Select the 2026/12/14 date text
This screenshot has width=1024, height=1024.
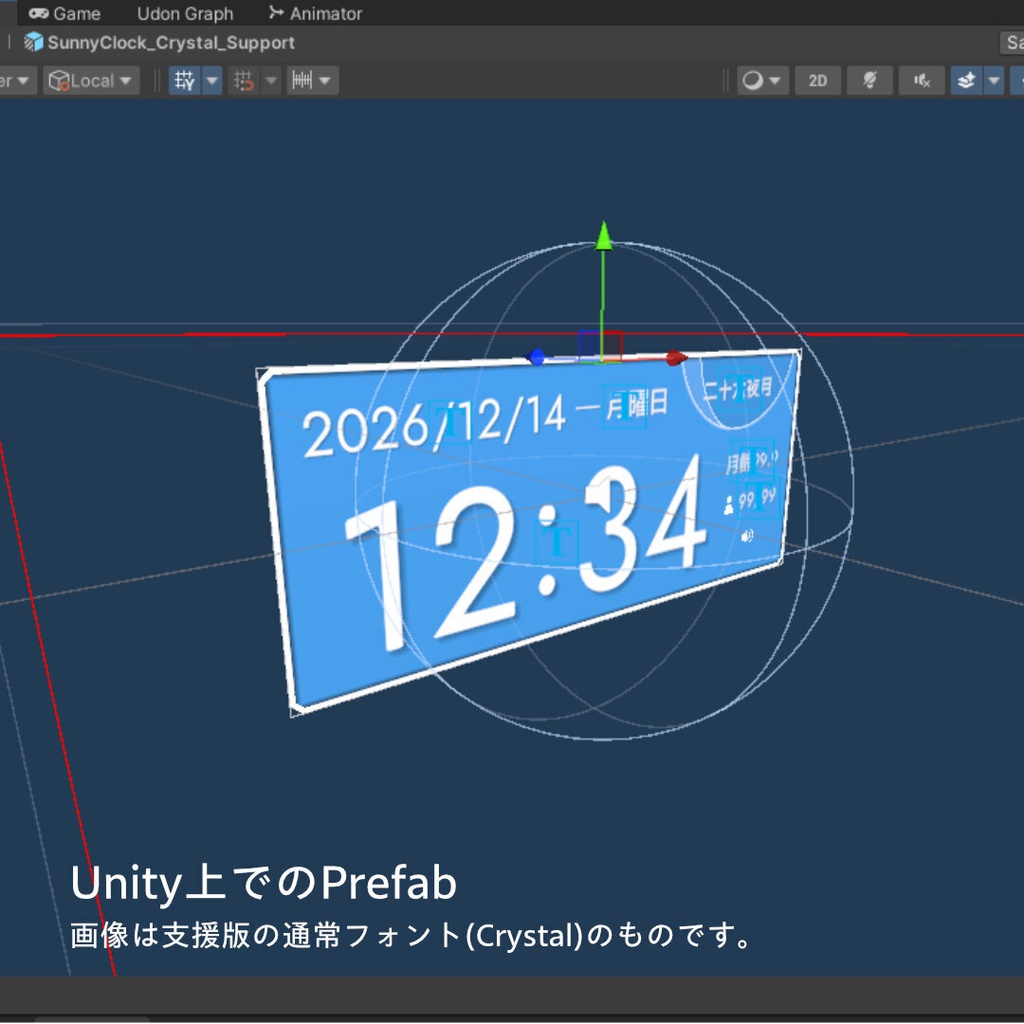click(435, 424)
